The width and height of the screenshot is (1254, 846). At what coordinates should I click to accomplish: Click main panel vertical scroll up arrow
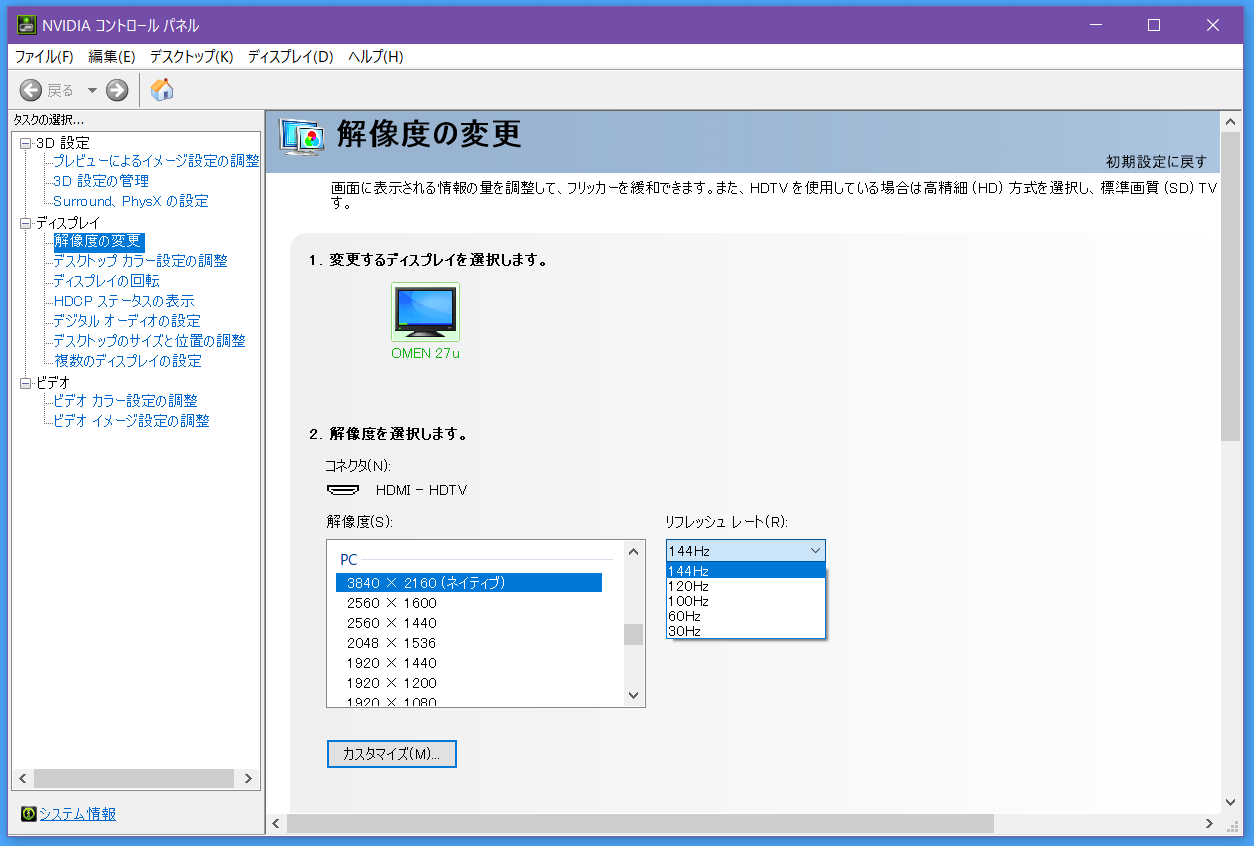pos(1230,120)
